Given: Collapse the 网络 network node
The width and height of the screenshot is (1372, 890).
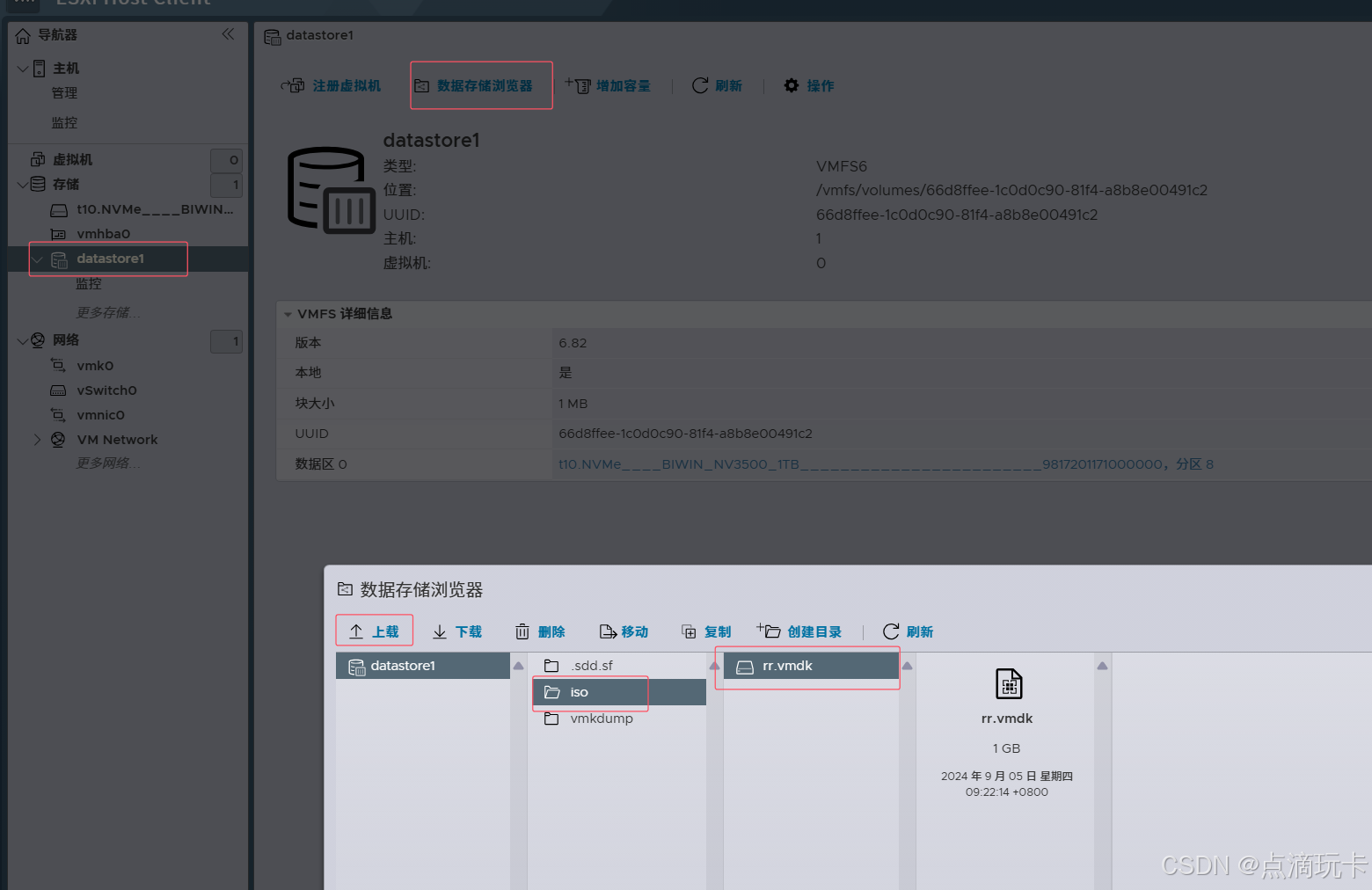Looking at the screenshot, I should pyautogui.click(x=22, y=340).
